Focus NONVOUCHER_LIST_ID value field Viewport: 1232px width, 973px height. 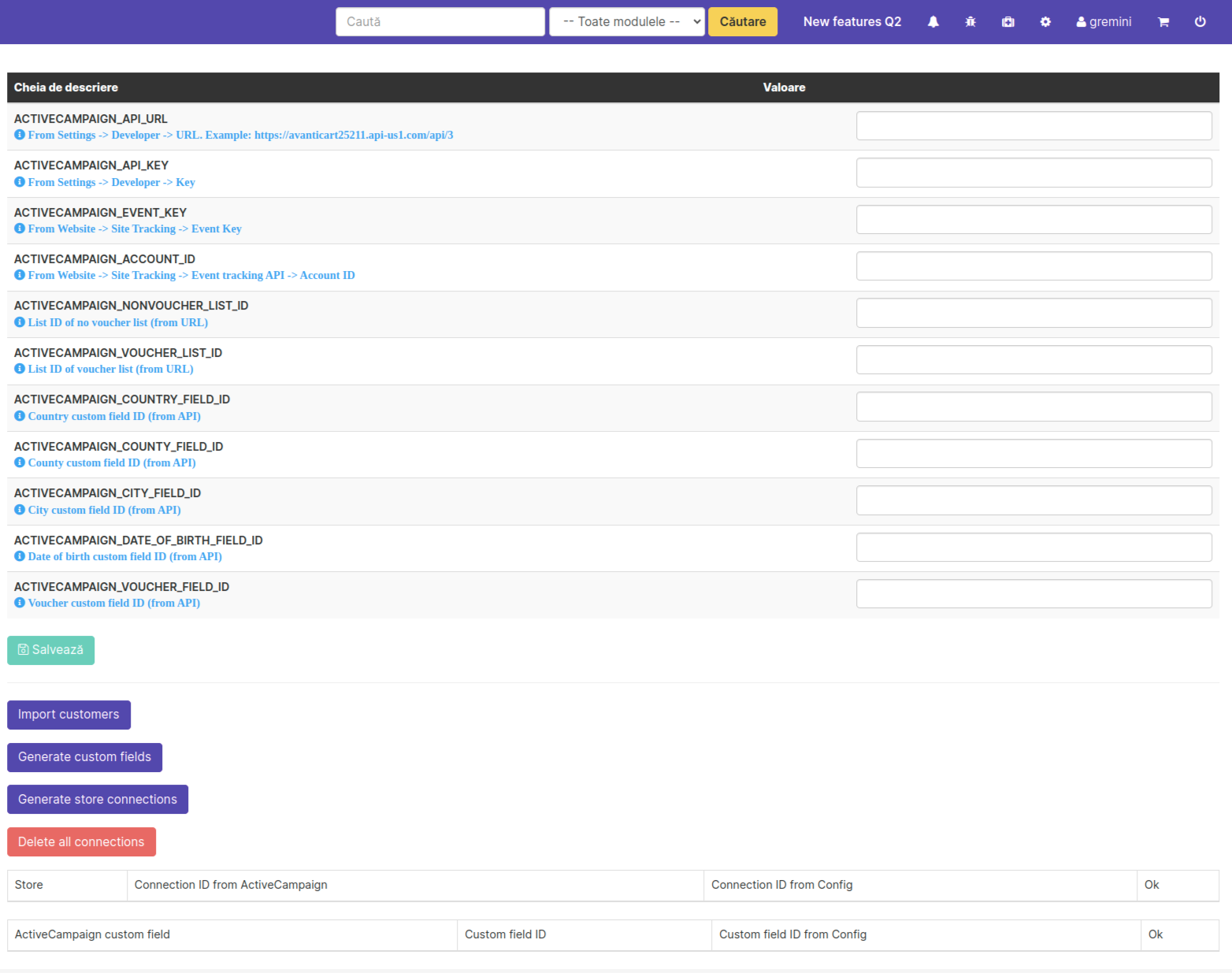click(1033, 313)
